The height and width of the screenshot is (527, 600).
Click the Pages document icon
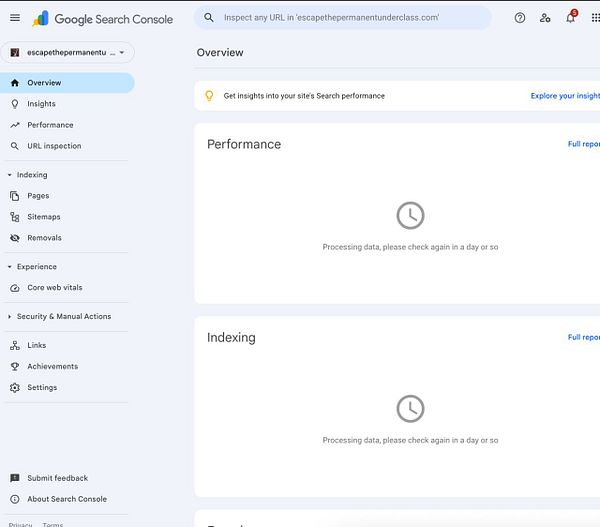pyautogui.click(x=15, y=196)
